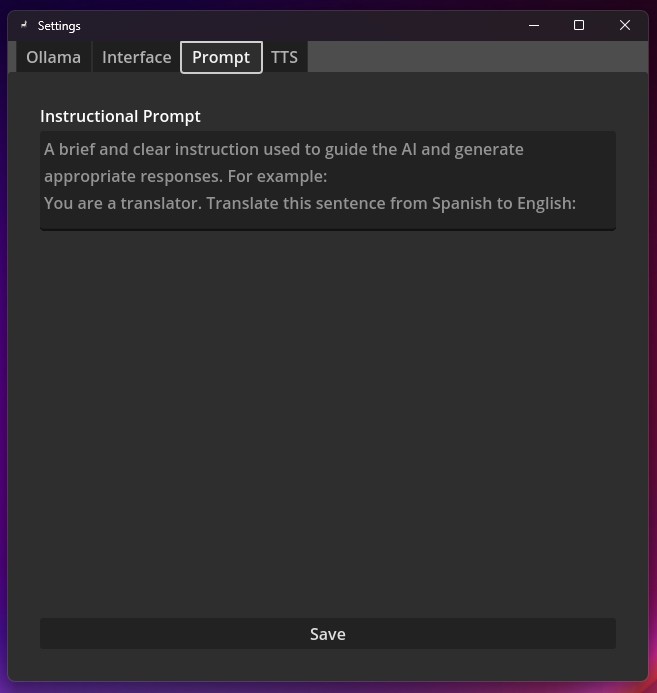The height and width of the screenshot is (693, 657).
Task: Maximize the Settings window
Action: [x=578, y=25]
